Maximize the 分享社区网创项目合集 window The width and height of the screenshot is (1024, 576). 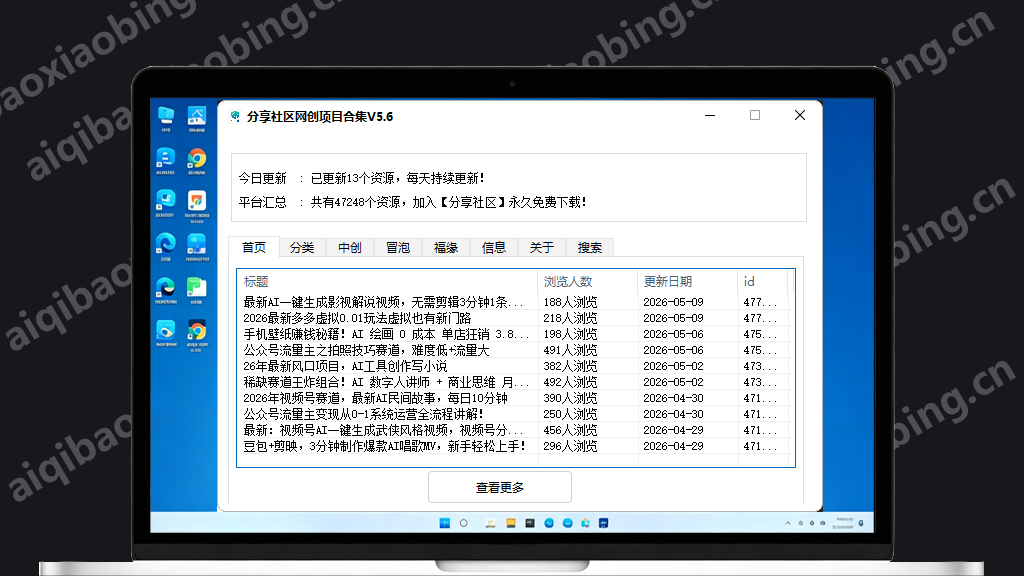pos(755,116)
